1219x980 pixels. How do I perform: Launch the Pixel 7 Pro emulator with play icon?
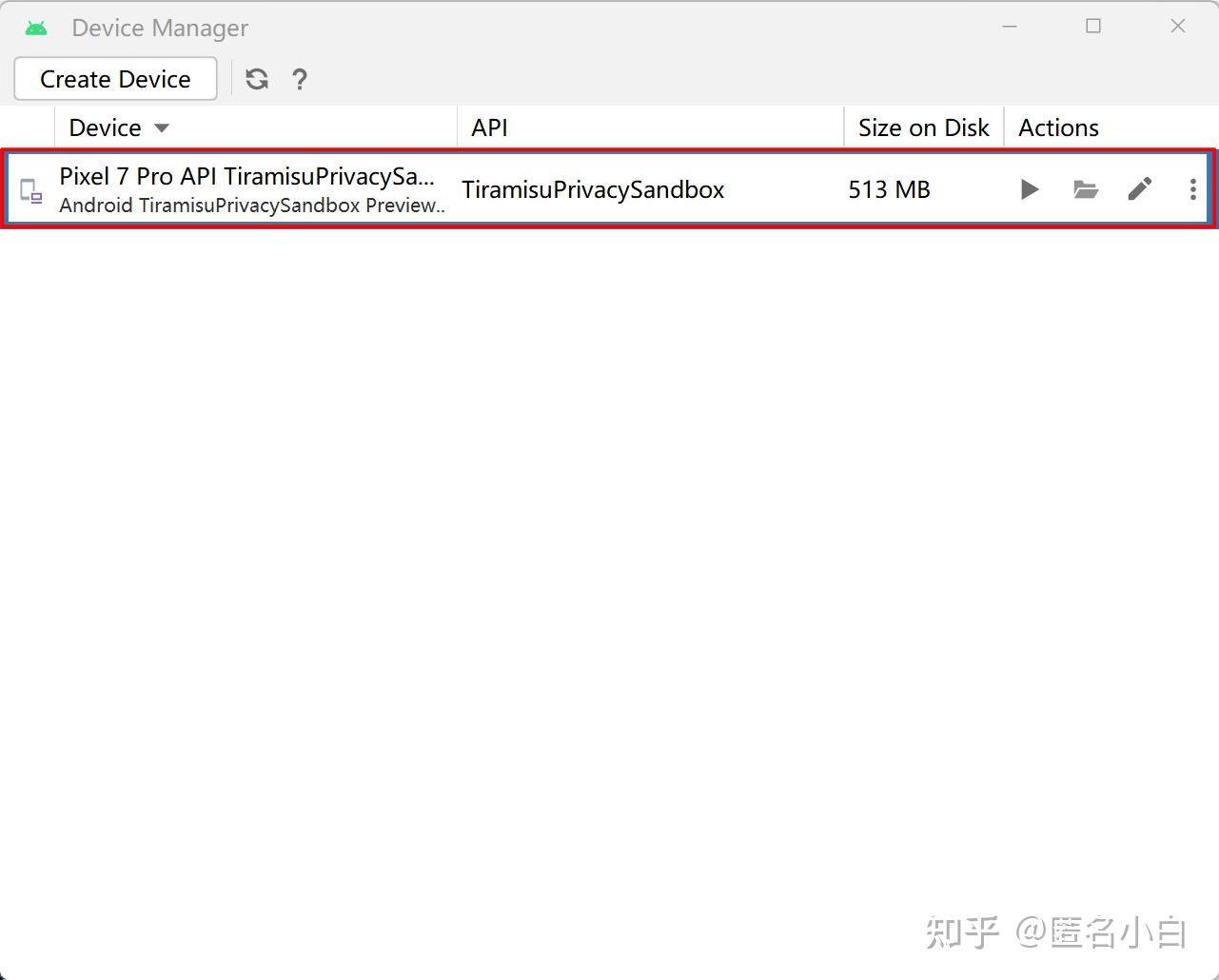(x=1029, y=189)
